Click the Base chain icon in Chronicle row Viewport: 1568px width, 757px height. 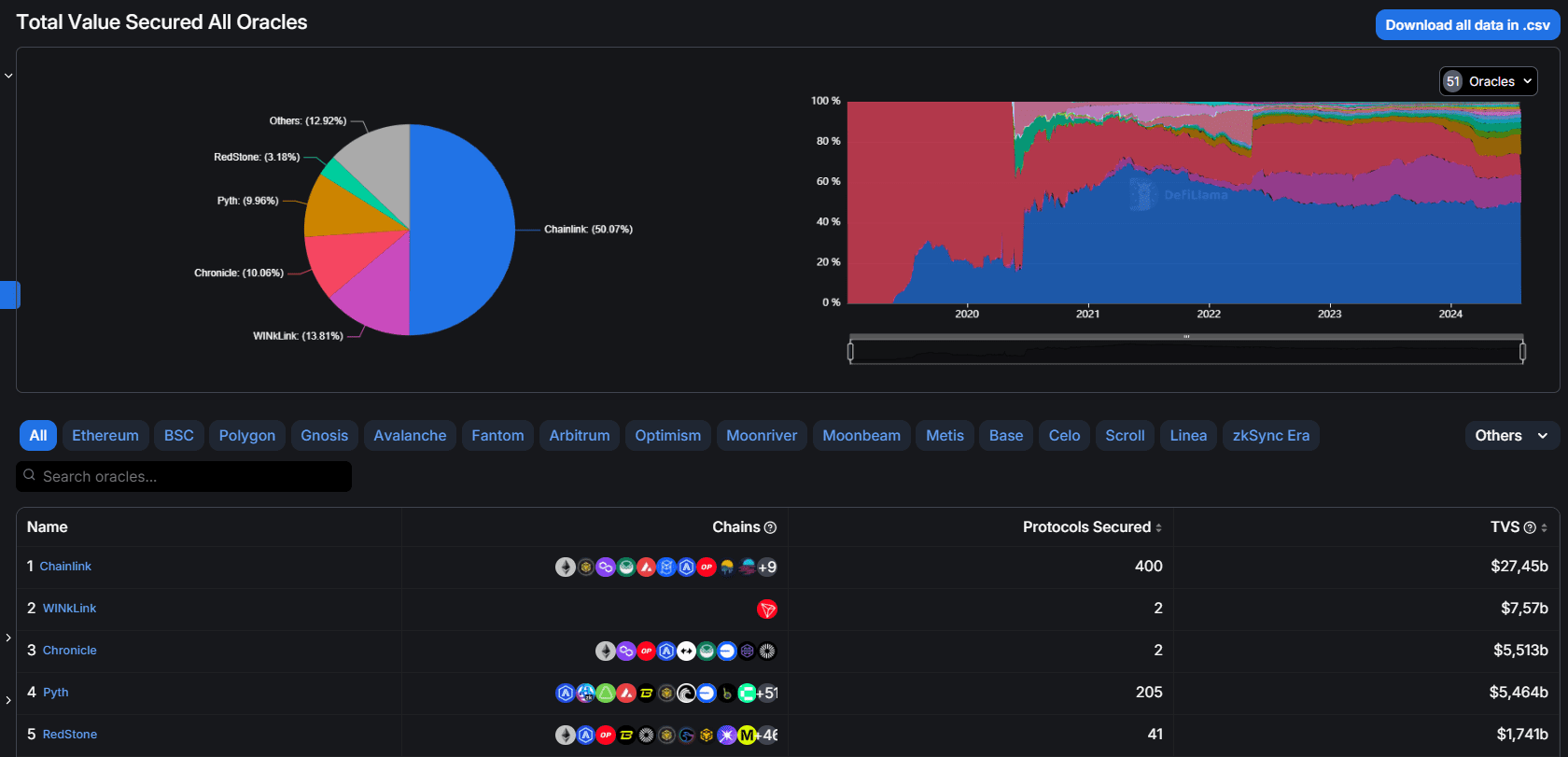click(x=727, y=651)
